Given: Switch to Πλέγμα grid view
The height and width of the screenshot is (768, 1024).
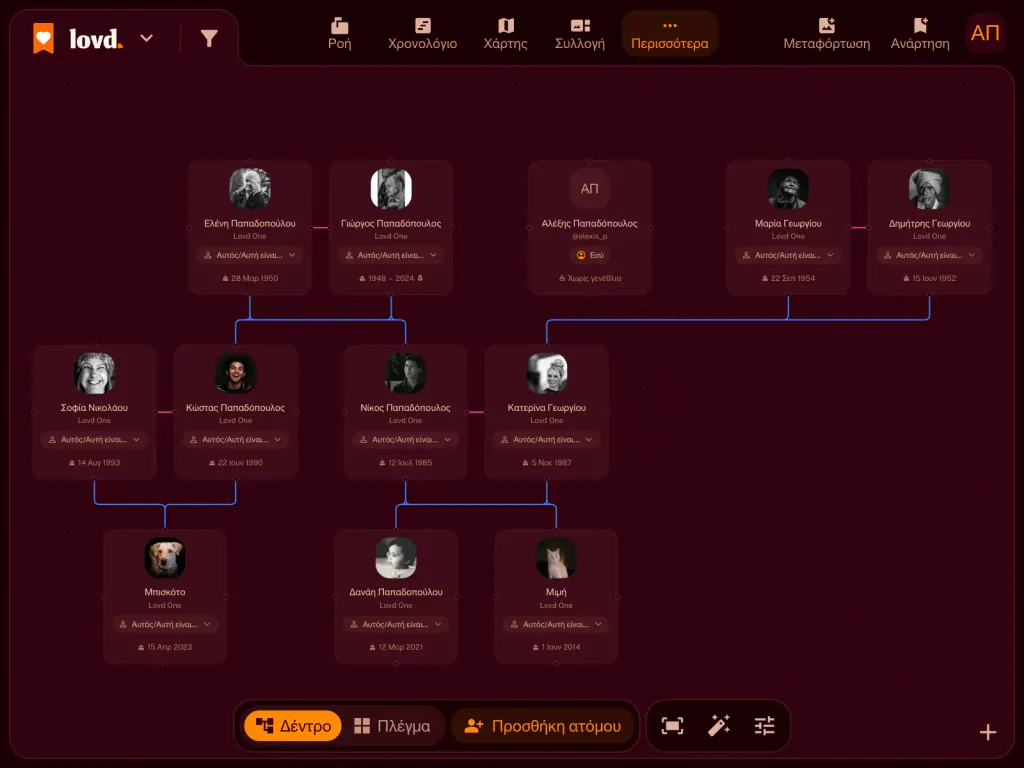Looking at the screenshot, I should (392, 726).
